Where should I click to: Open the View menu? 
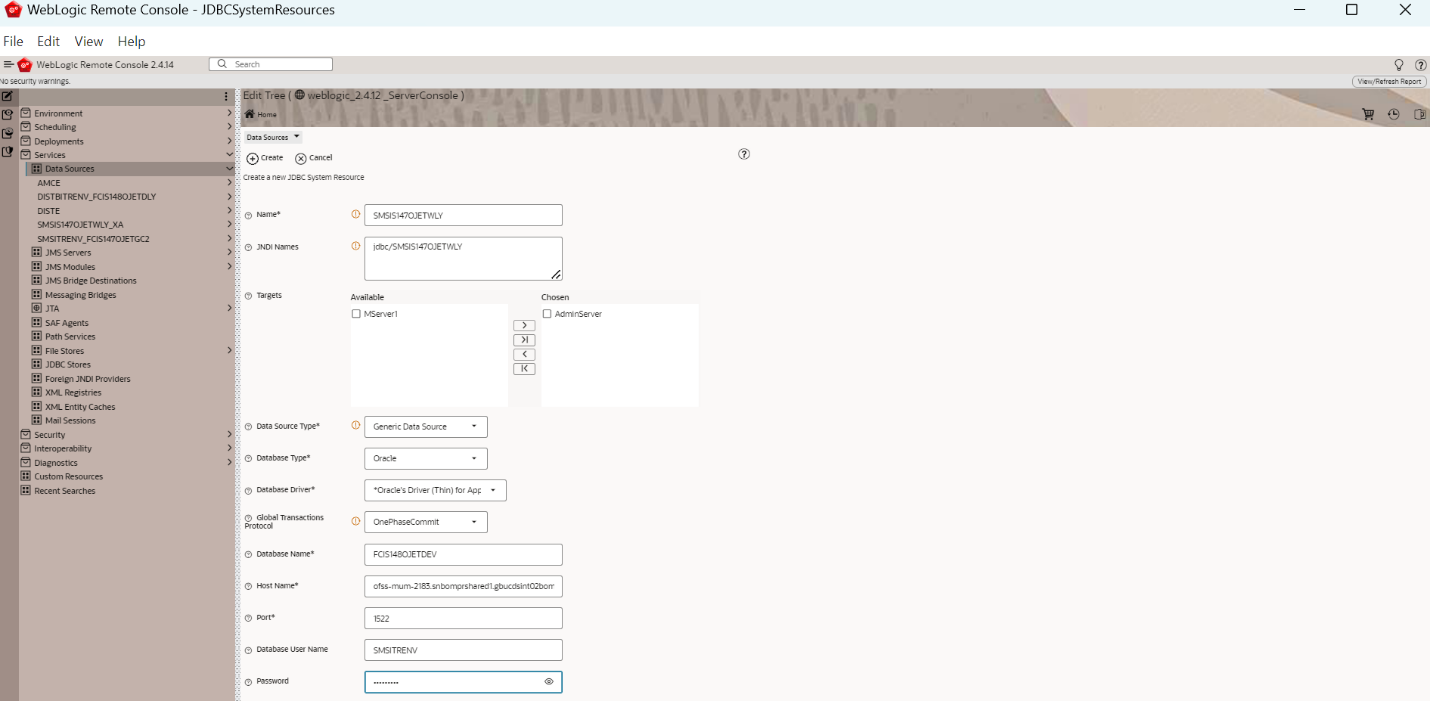click(x=89, y=41)
